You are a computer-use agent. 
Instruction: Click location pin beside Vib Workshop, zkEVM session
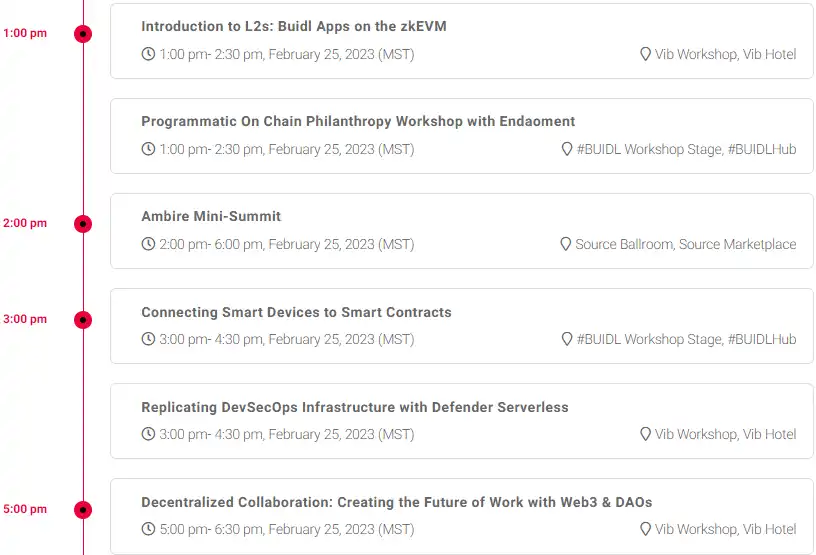645,54
